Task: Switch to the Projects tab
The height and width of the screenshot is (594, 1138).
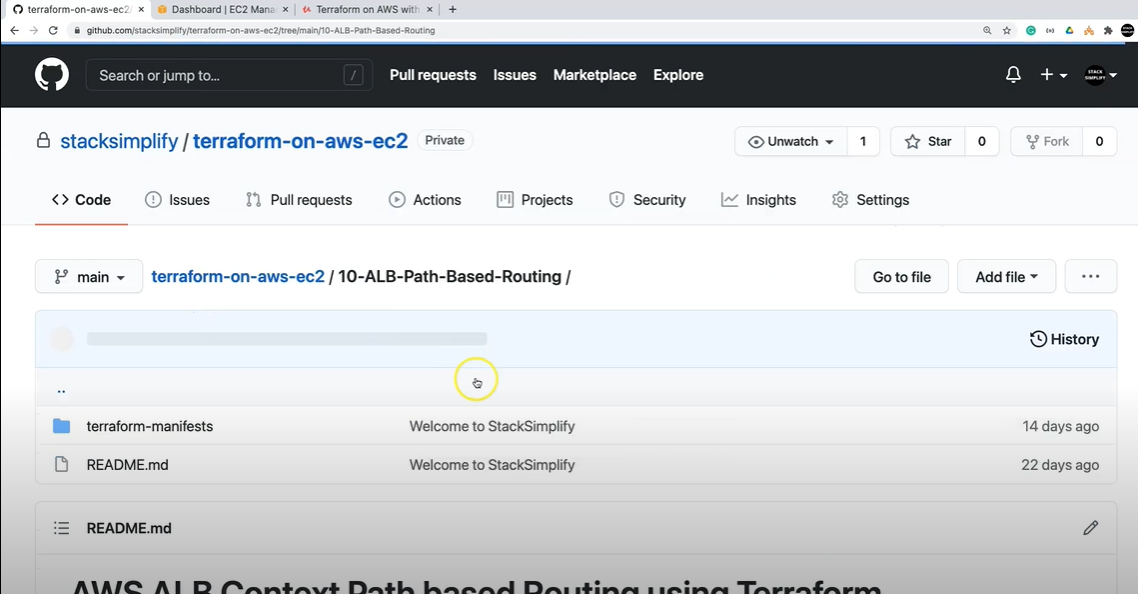Action: [534, 200]
